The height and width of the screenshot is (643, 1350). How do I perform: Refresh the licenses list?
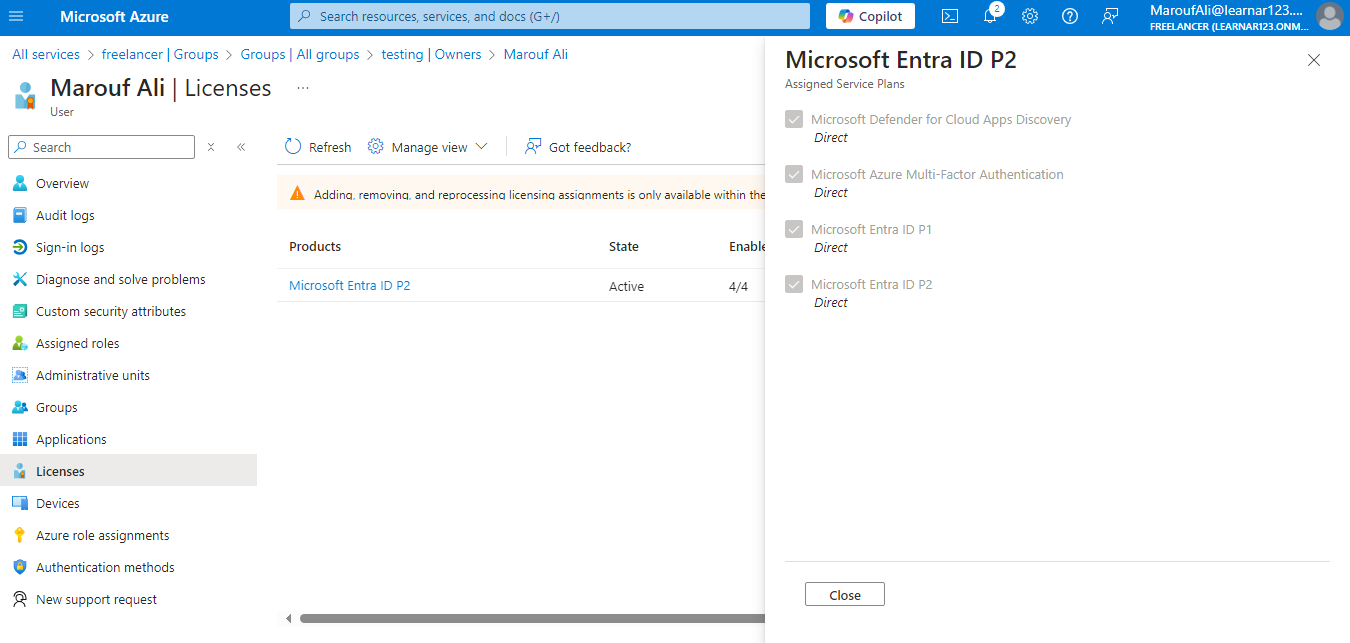click(317, 146)
